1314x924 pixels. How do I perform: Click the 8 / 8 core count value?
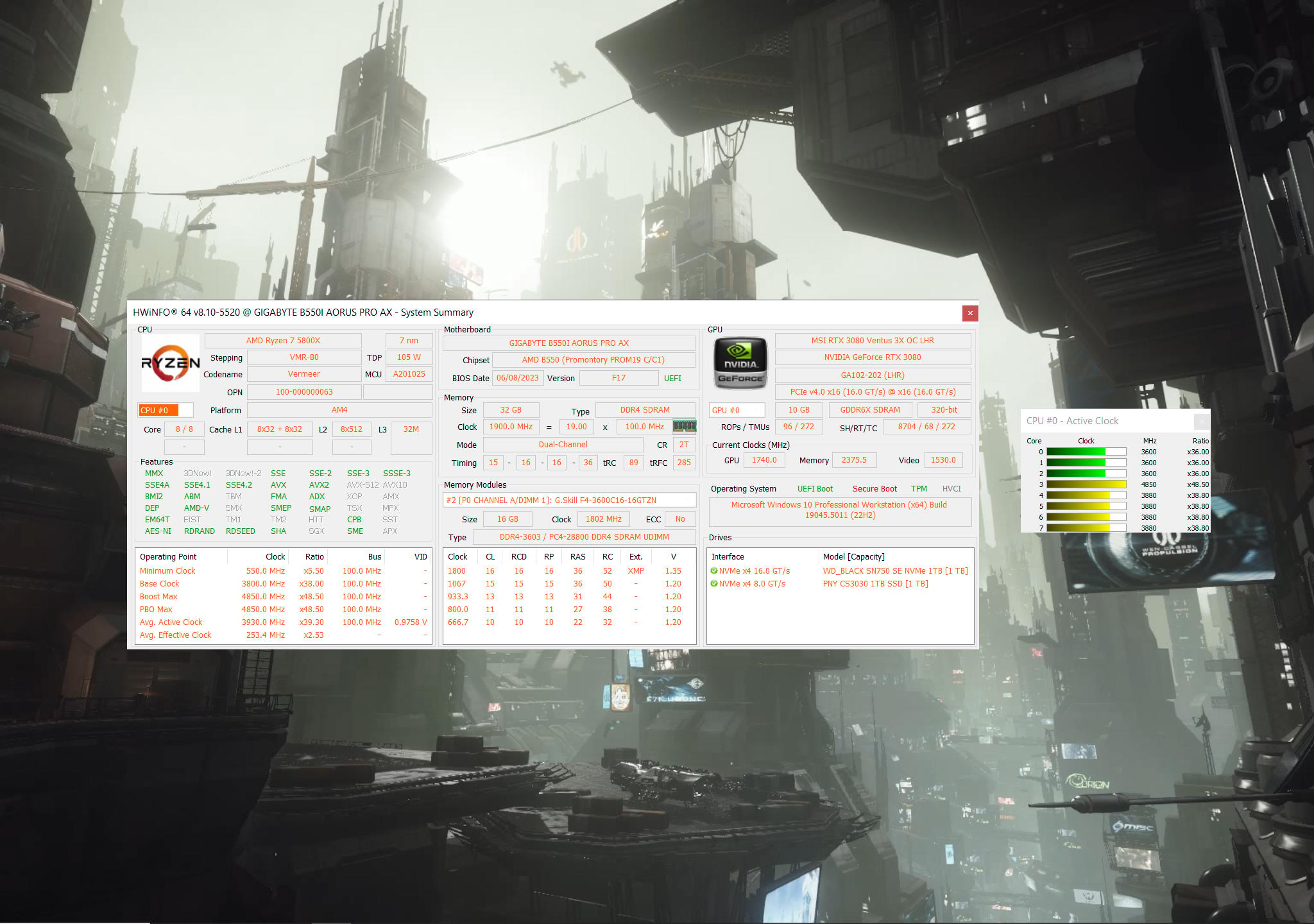[x=184, y=429]
